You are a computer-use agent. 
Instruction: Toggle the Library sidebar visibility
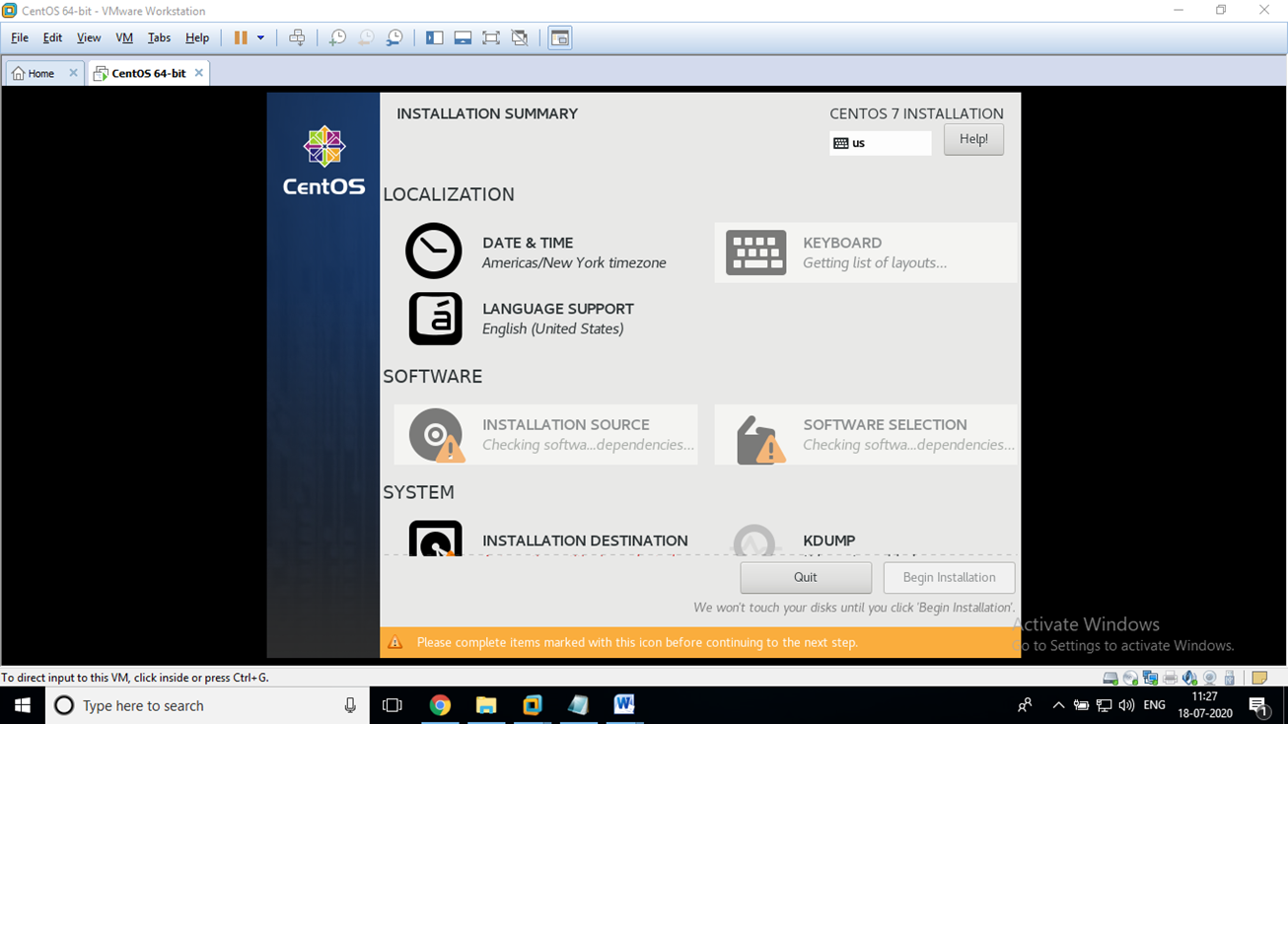[434, 36]
